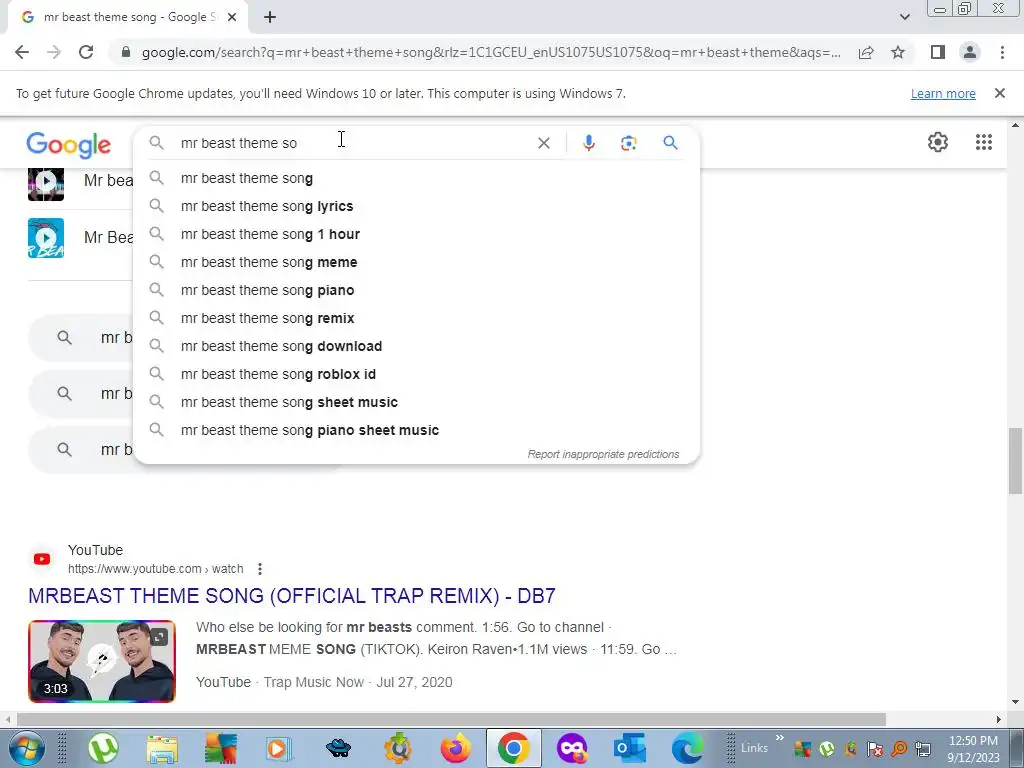Image resolution: width=1024 pixels, height=768 pixels.
Task: Open Firefox from the taskbar
Action: pos(455,748)
